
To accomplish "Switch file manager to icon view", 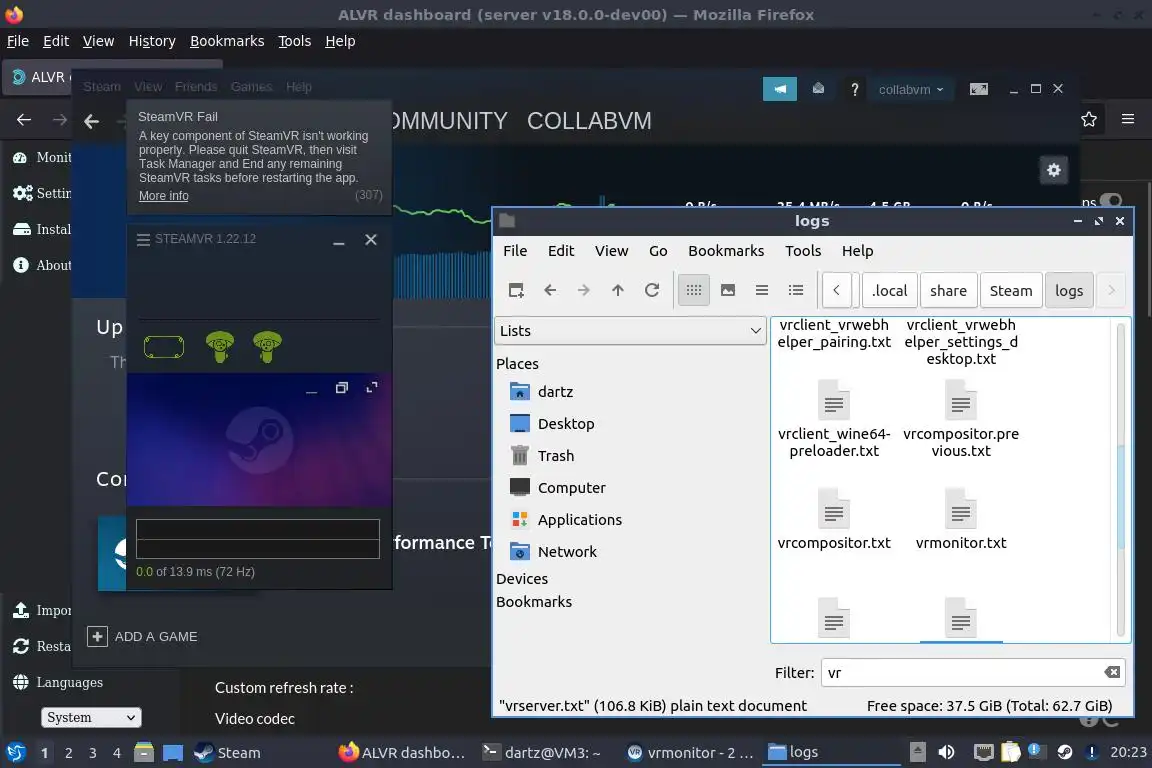I will pos(694,290).
